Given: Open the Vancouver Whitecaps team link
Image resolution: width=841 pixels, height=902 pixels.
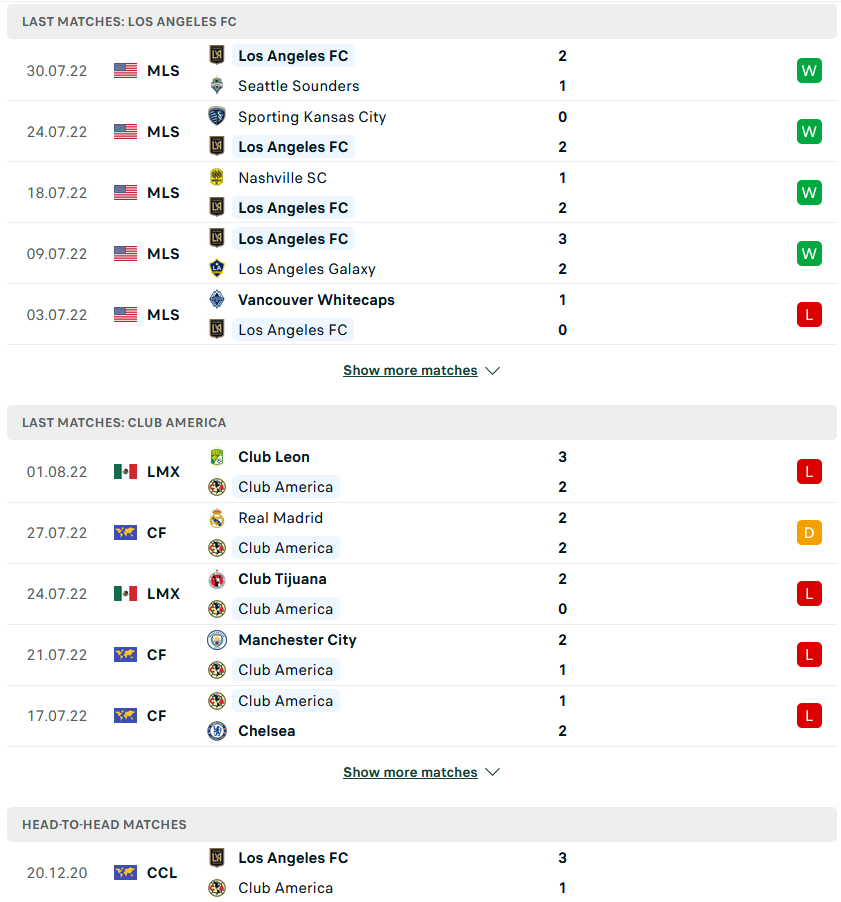Looking at the screenshot, I should point(316,300).
